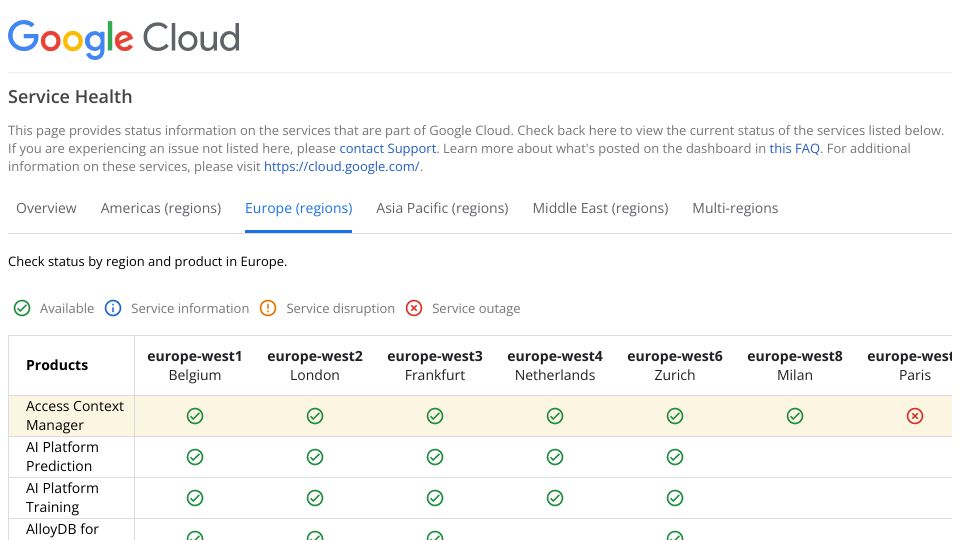
Task: Click AI Platform Prediction status for Belgium
Action: pos(195,457)
